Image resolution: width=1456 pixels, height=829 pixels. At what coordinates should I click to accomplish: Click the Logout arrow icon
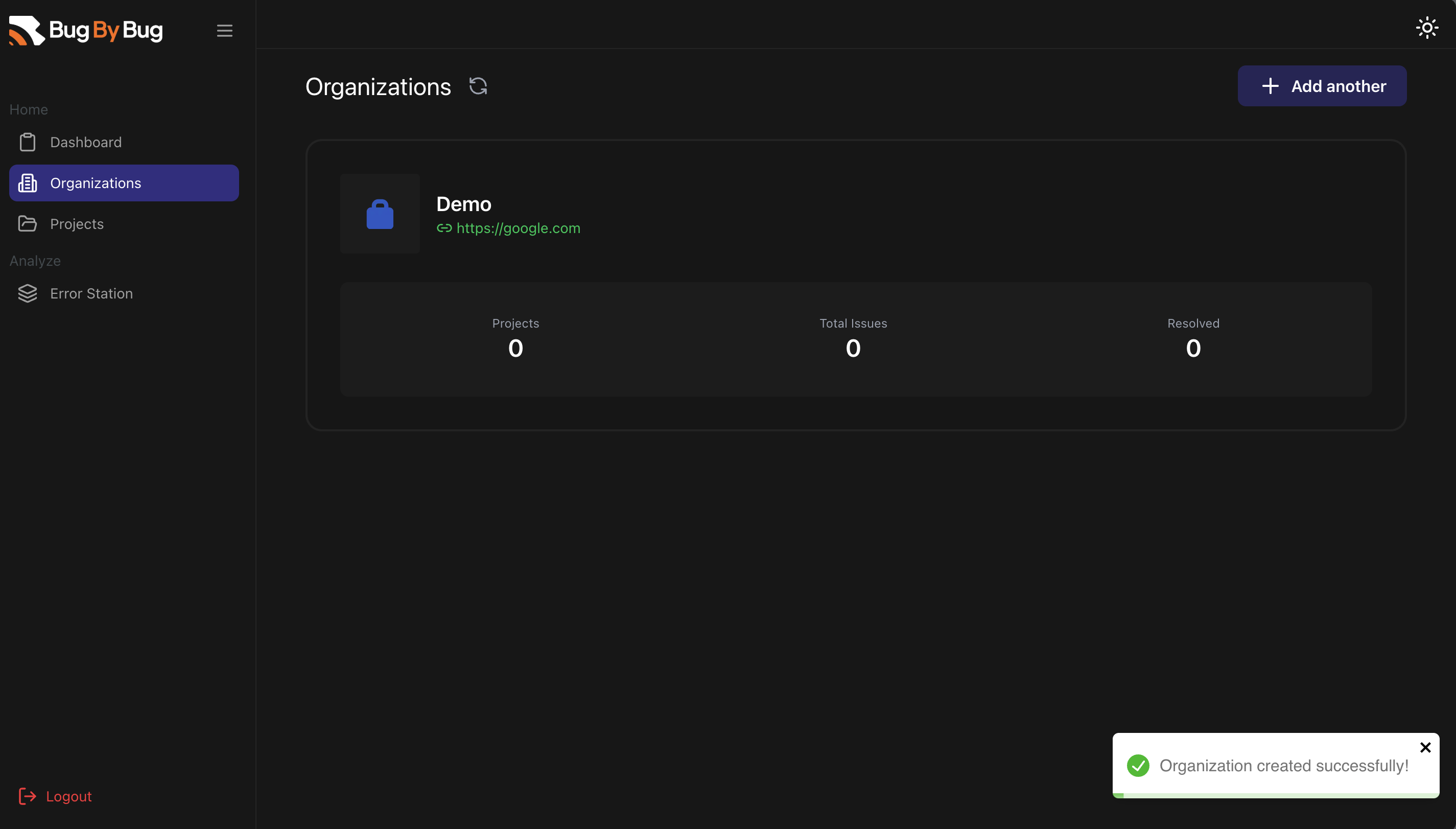pos(27,796)
